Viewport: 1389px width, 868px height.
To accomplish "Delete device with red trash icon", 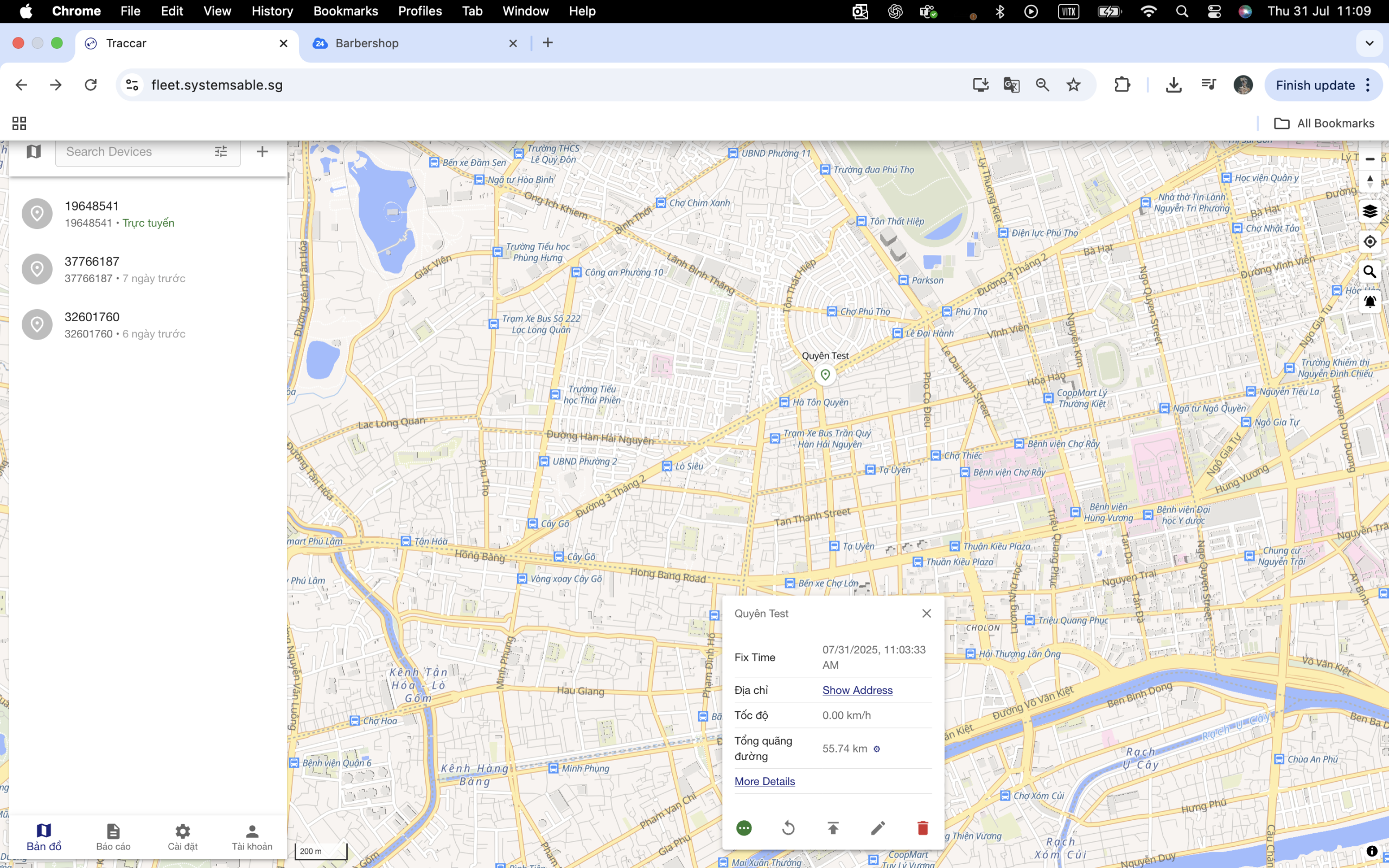I will [922, 828].
